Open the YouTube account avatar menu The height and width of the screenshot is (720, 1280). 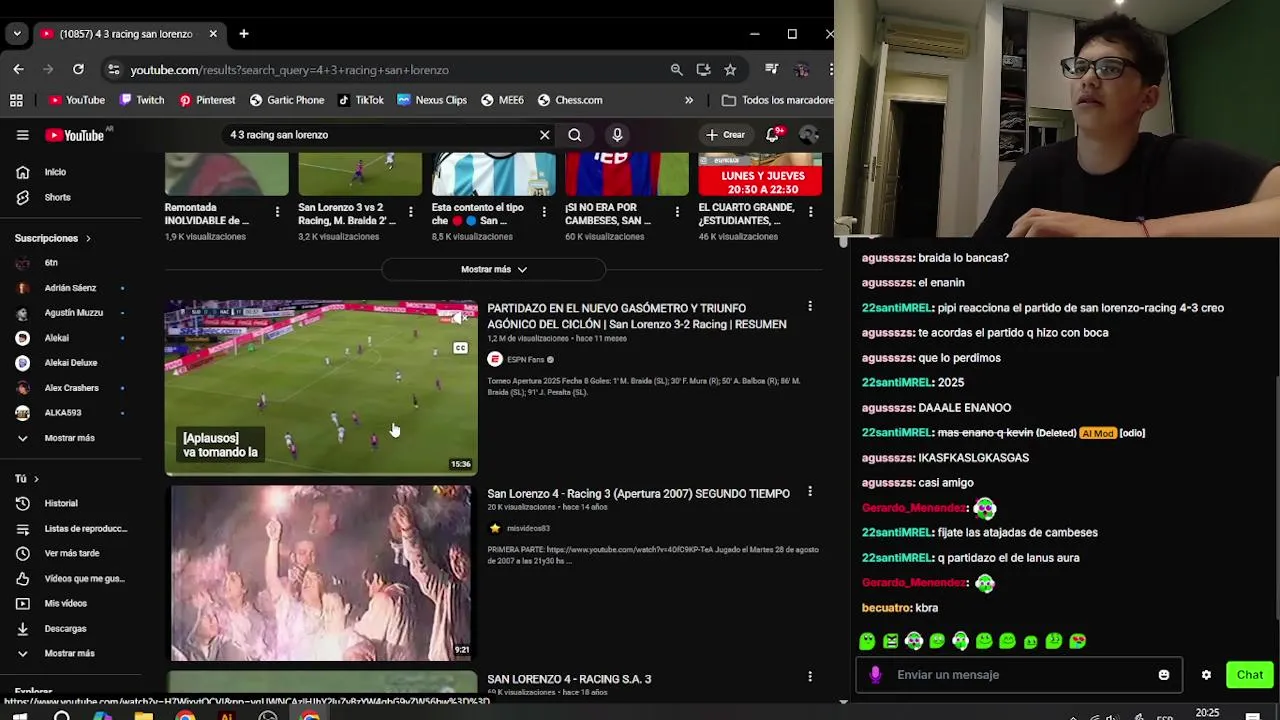(808, 135)
